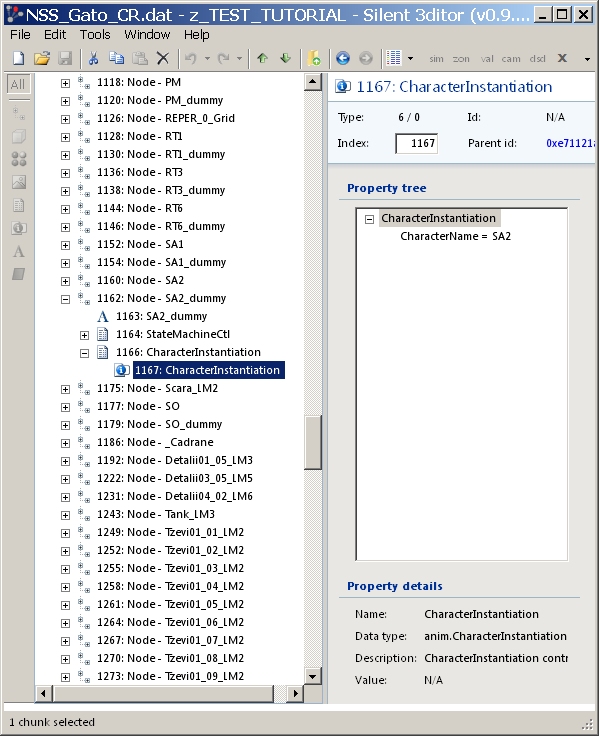
Task: Click the blue Navigate back arrow
Action: point(343,58)
